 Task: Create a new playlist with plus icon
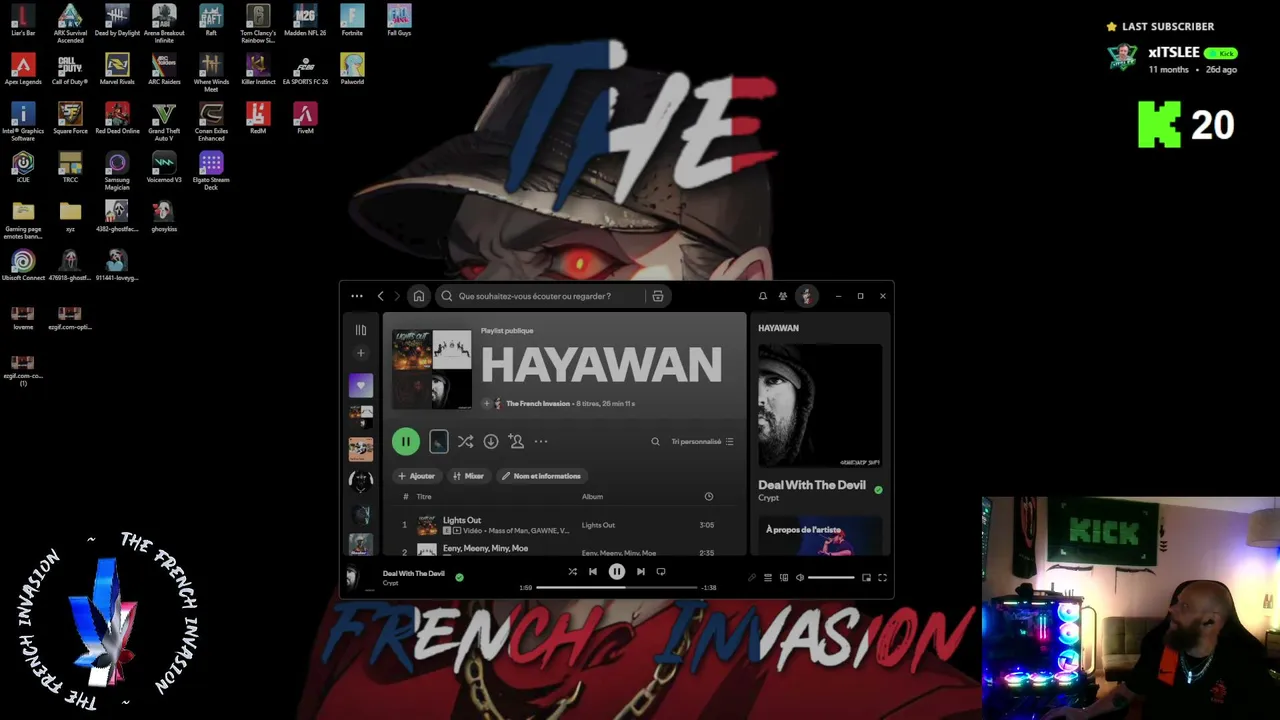[x=361, y=353]
